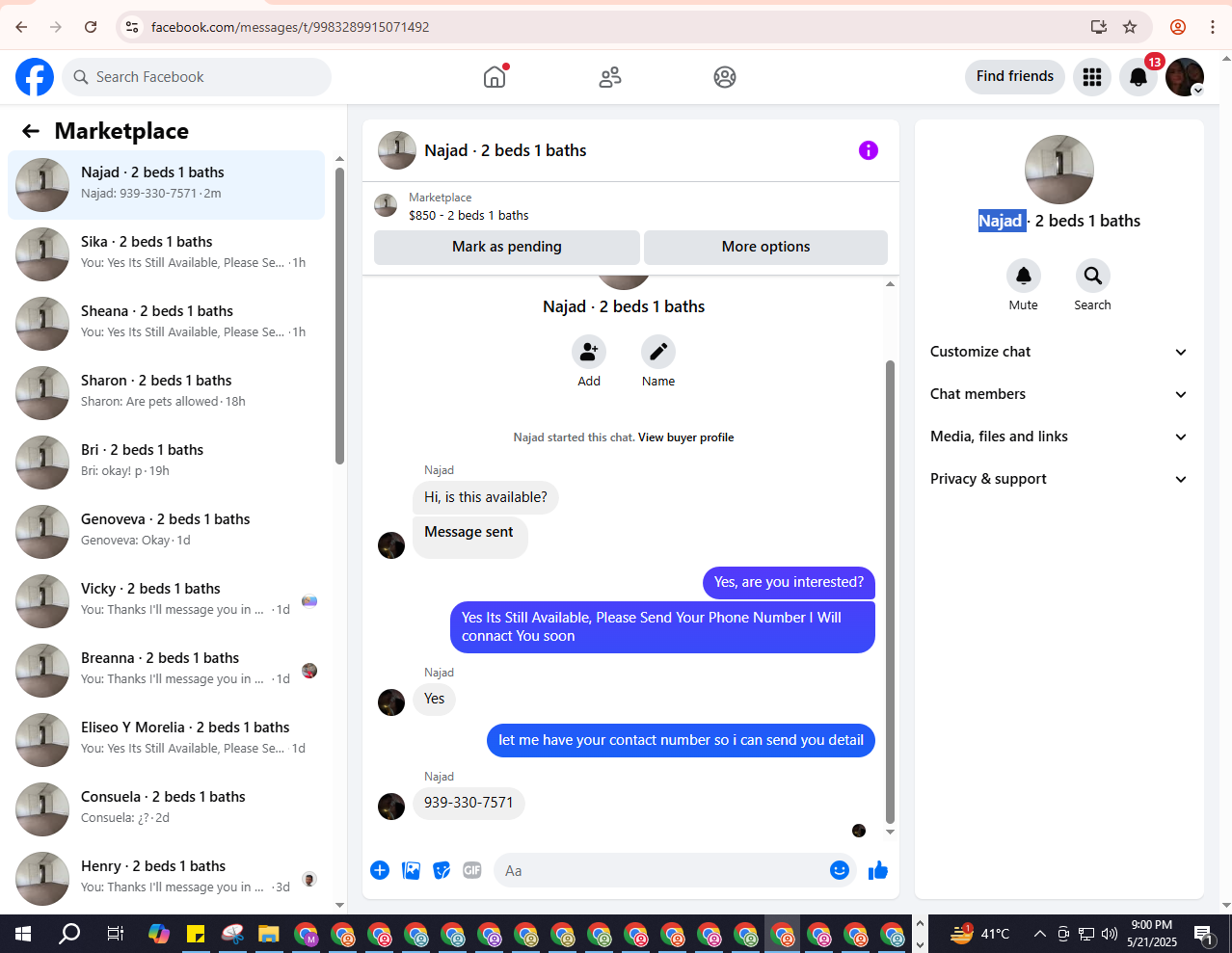Screen dimensions: 1232x953
Task: Click the Add people icon in chat
Action: click(589, 352)
